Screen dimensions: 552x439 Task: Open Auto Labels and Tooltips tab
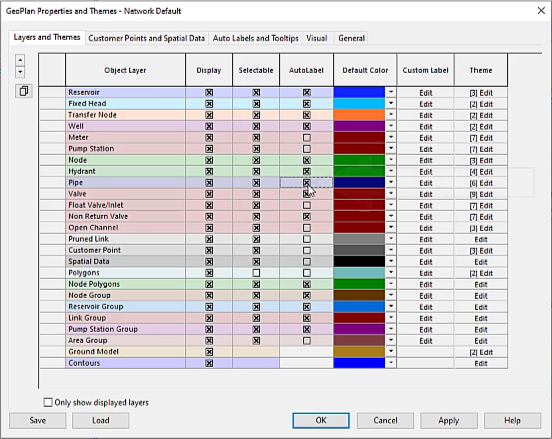[256, 38]
